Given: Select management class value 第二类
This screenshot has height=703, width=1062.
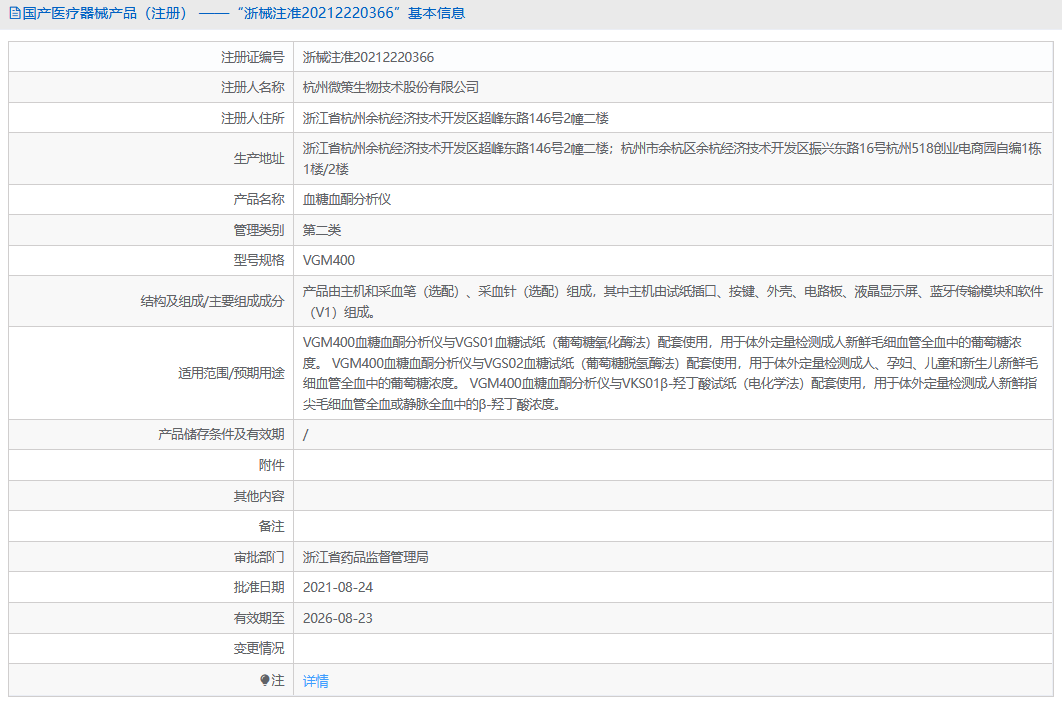Looking at the screenshot, I should tap(322, 230).
